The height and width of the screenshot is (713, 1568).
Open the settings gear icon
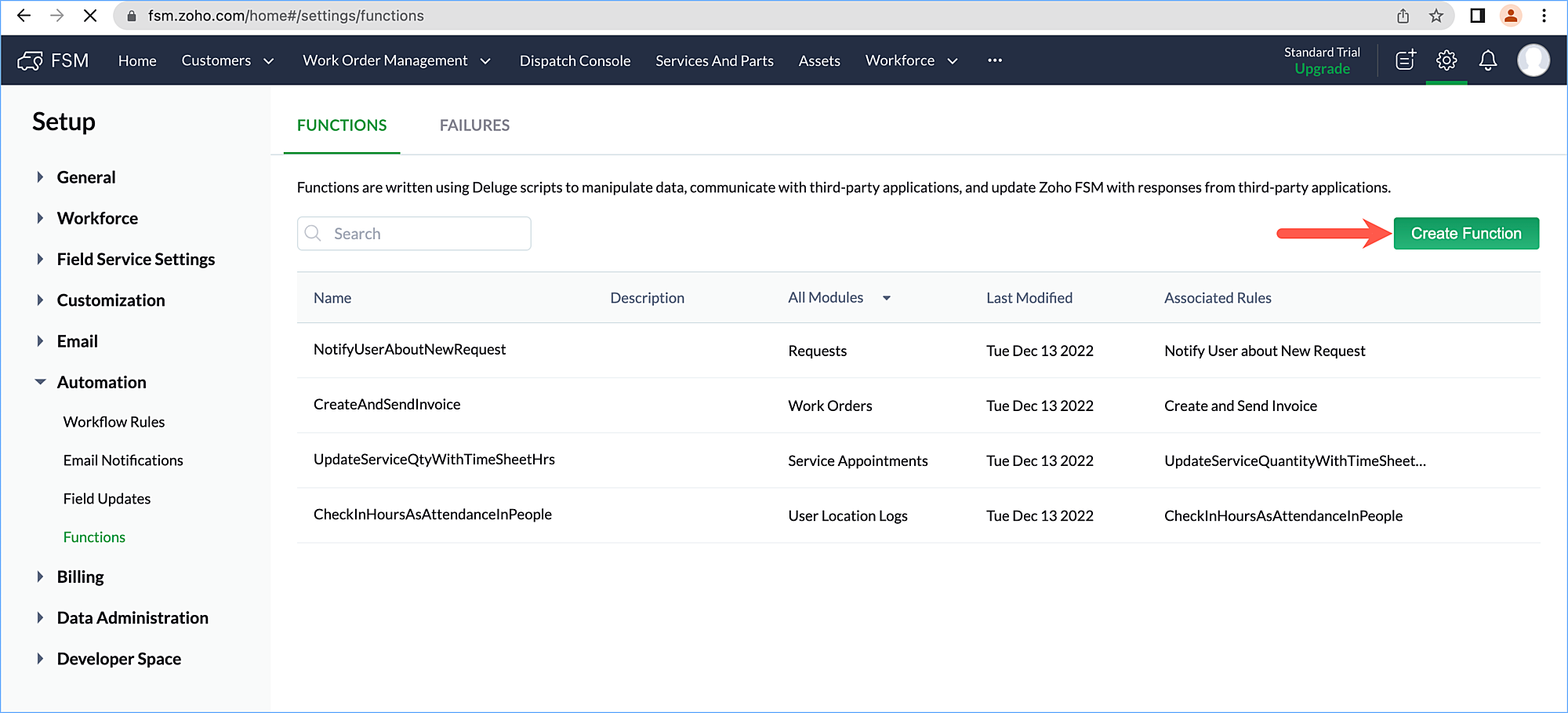tap(1446, 60)
